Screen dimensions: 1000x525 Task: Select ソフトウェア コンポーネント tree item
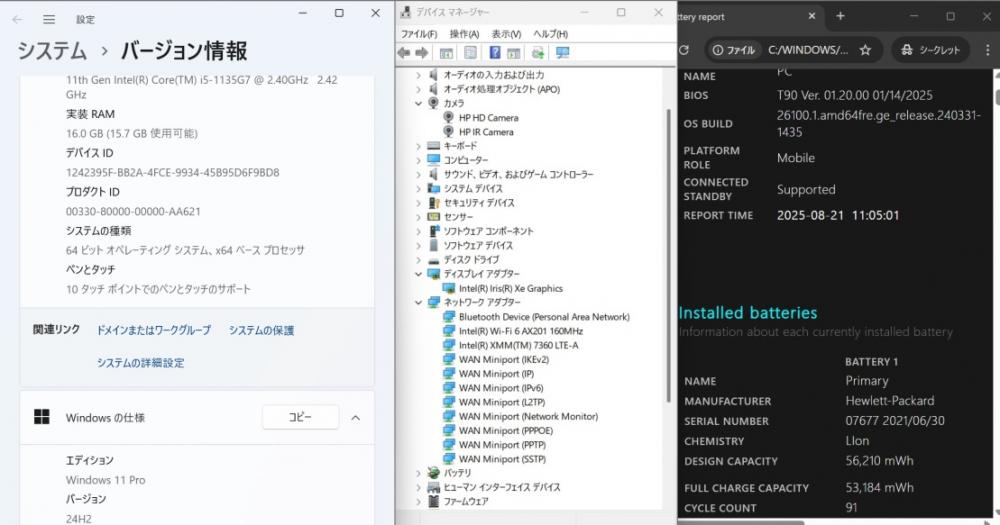(488, 231)
